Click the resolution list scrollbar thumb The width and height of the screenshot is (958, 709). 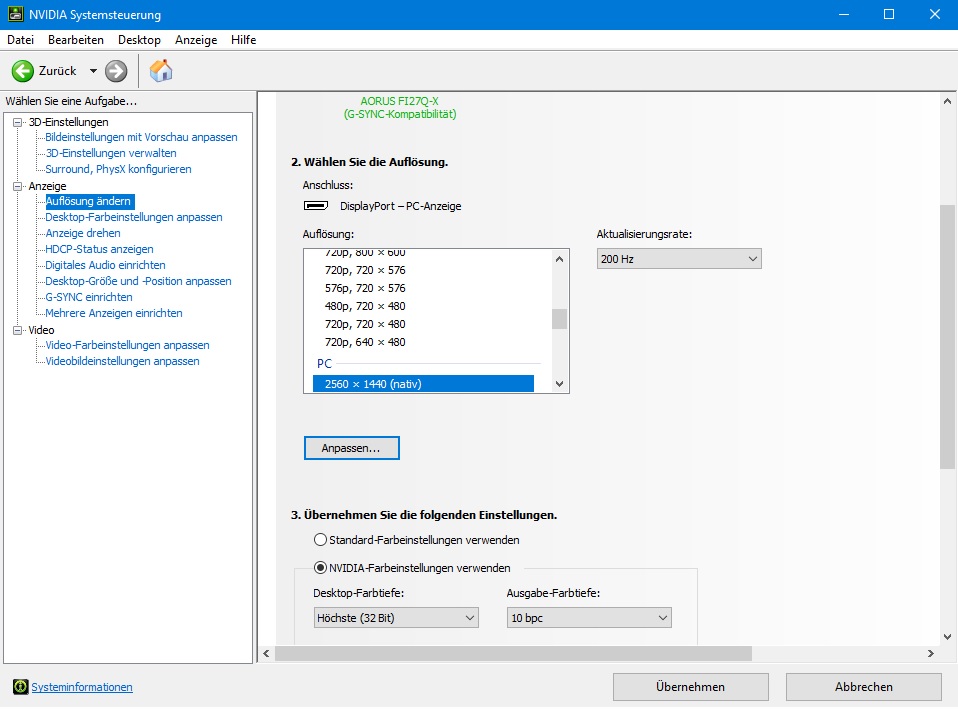560,319
